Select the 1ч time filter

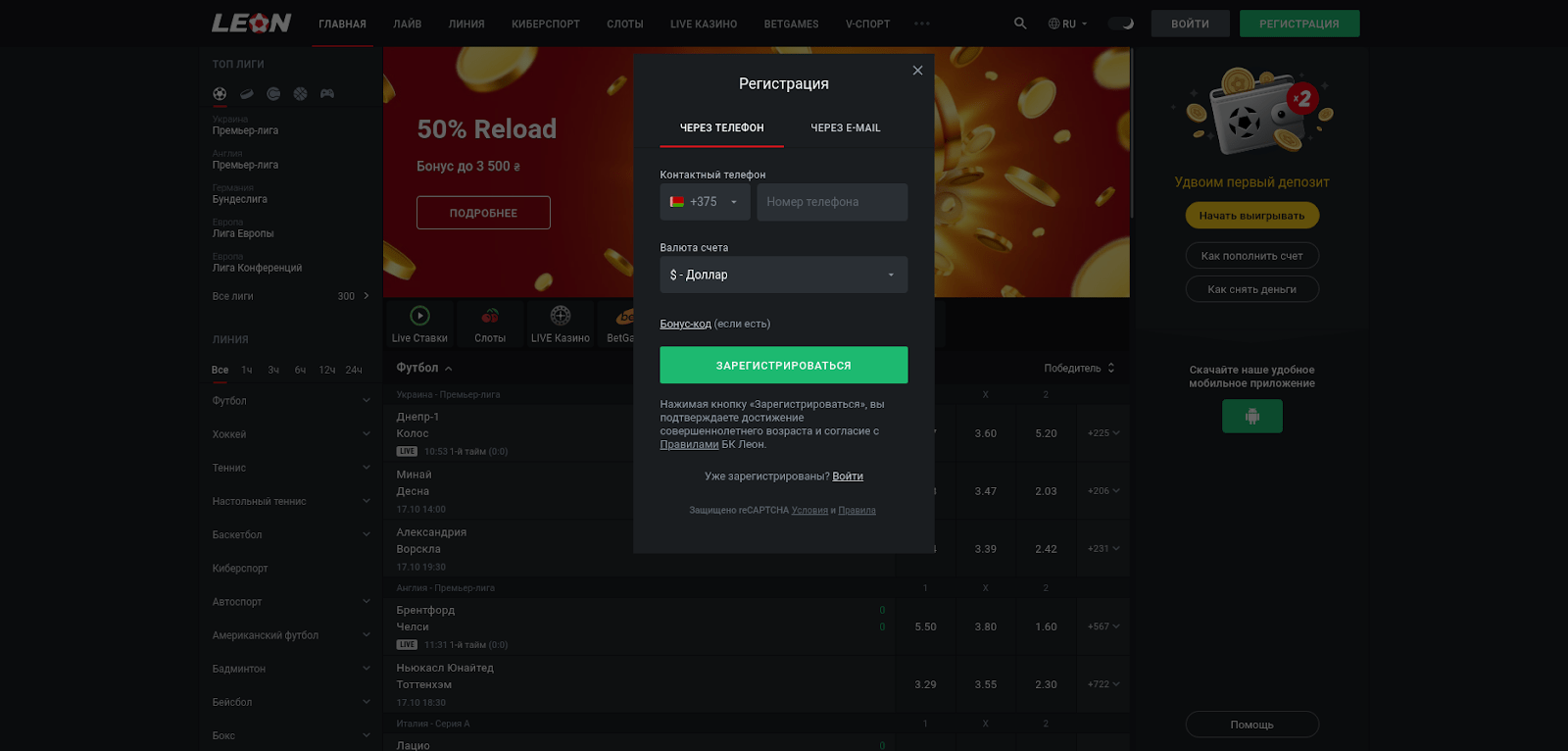(x=247, y=370)
